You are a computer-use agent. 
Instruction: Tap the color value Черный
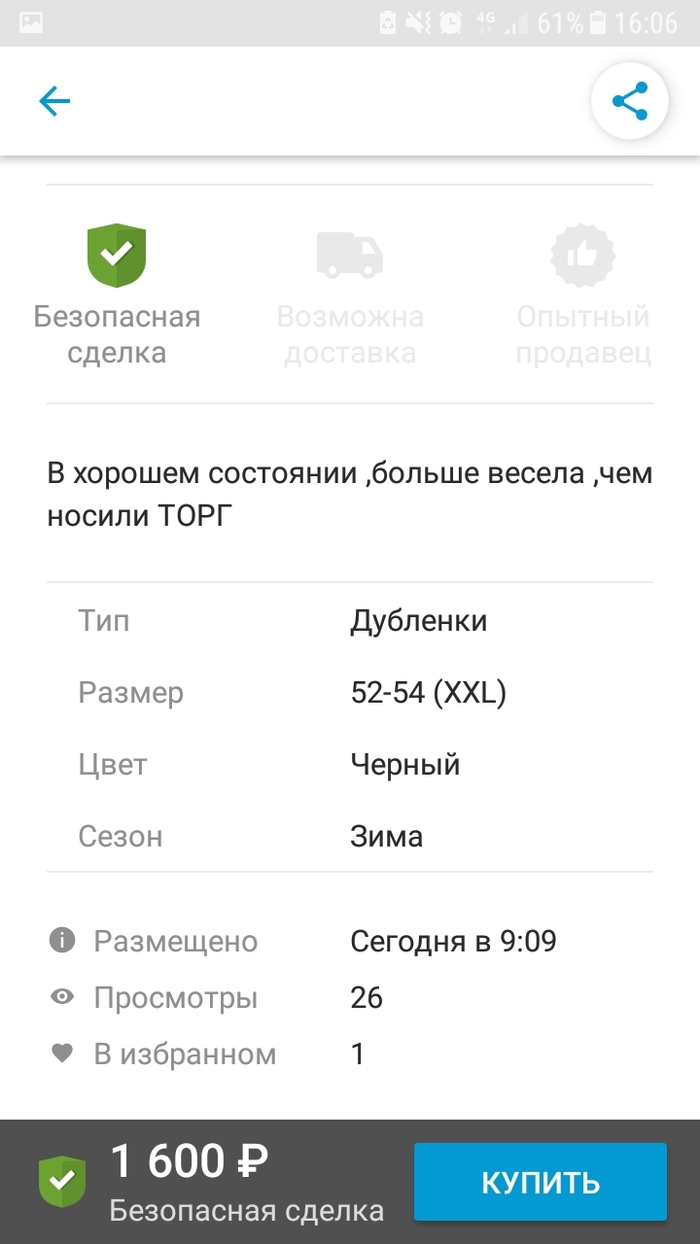pyautogui.click(x=405, y=765)
